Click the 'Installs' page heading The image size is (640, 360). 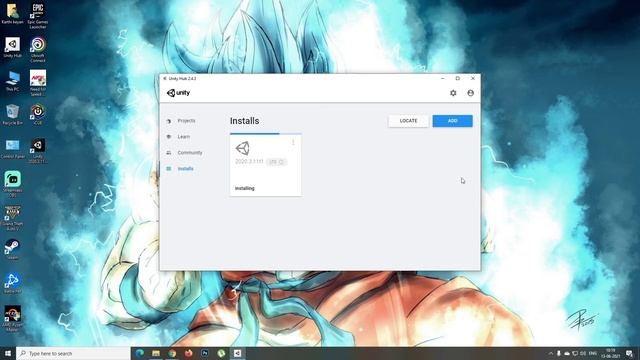(244, 121)
